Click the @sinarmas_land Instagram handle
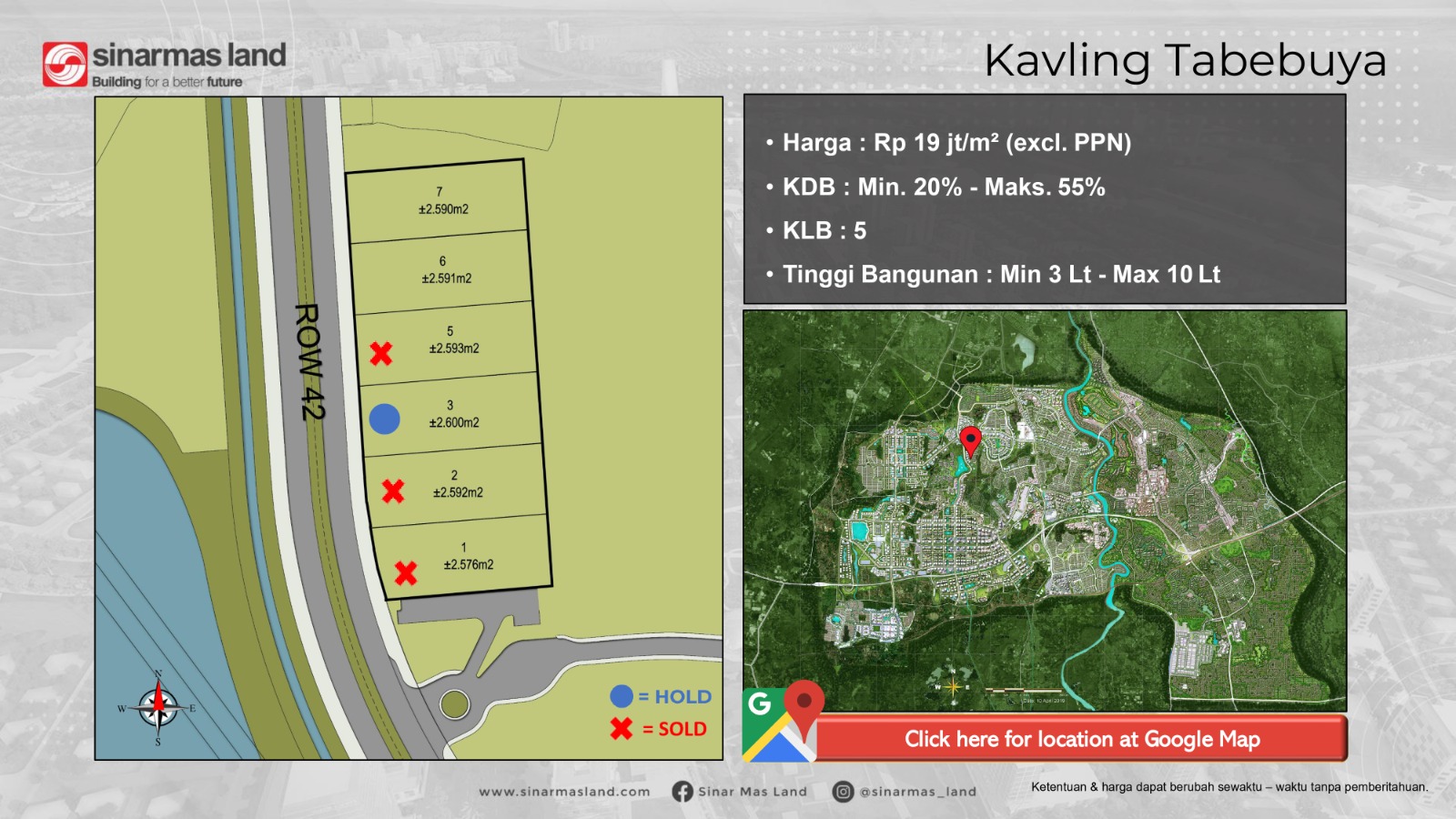1456x819 pixels. (x=917, y=792)
